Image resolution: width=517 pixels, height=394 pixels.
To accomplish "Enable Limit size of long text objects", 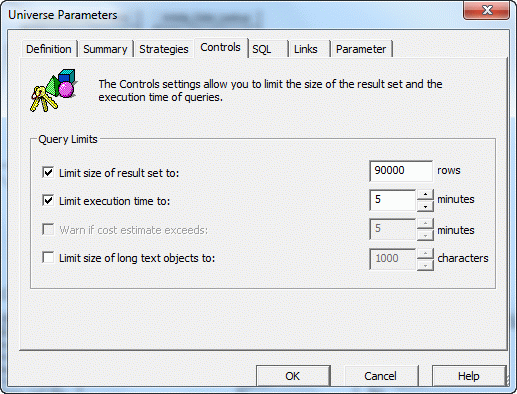I will click(48, 257).
